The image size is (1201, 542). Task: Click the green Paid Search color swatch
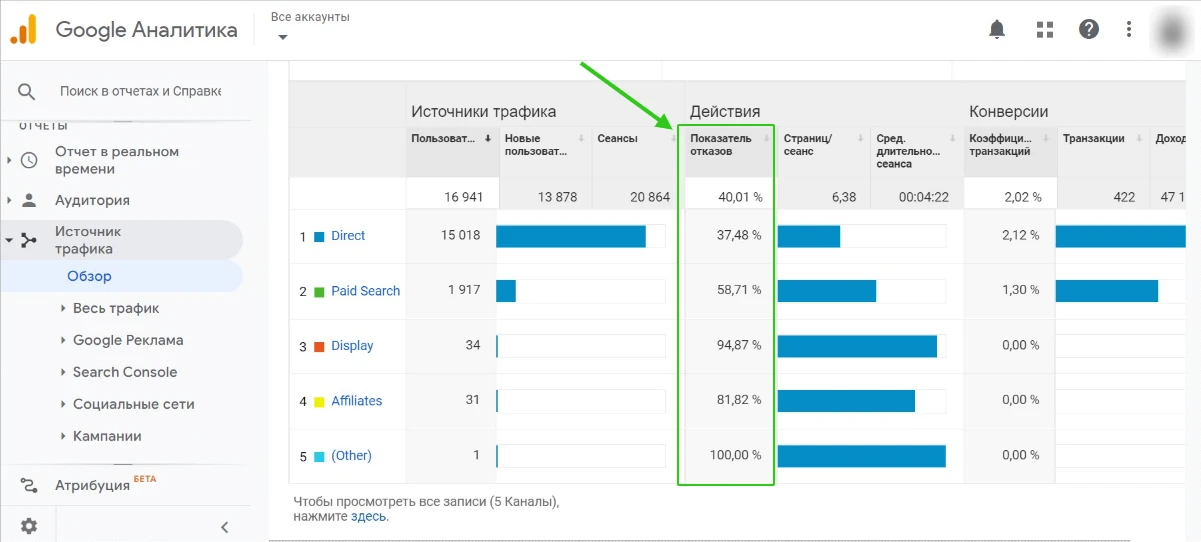tap(319, 292)
